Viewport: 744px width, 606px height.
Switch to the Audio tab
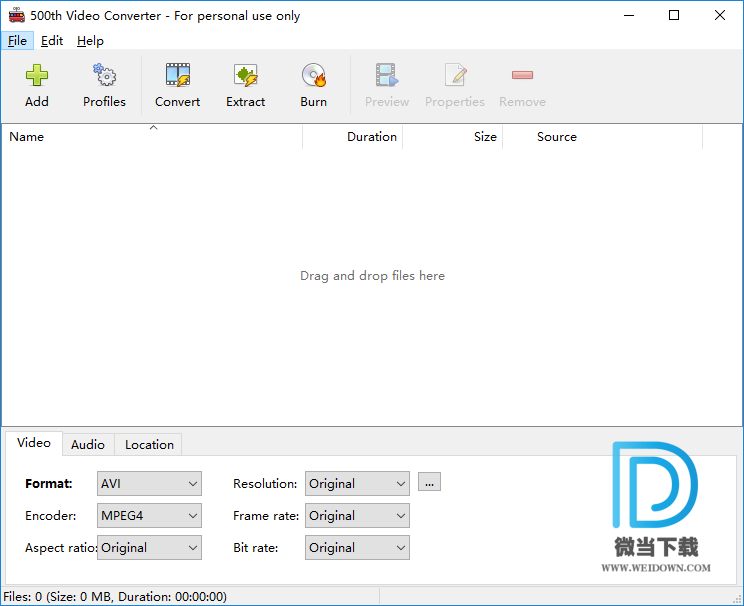coord(88,445)
